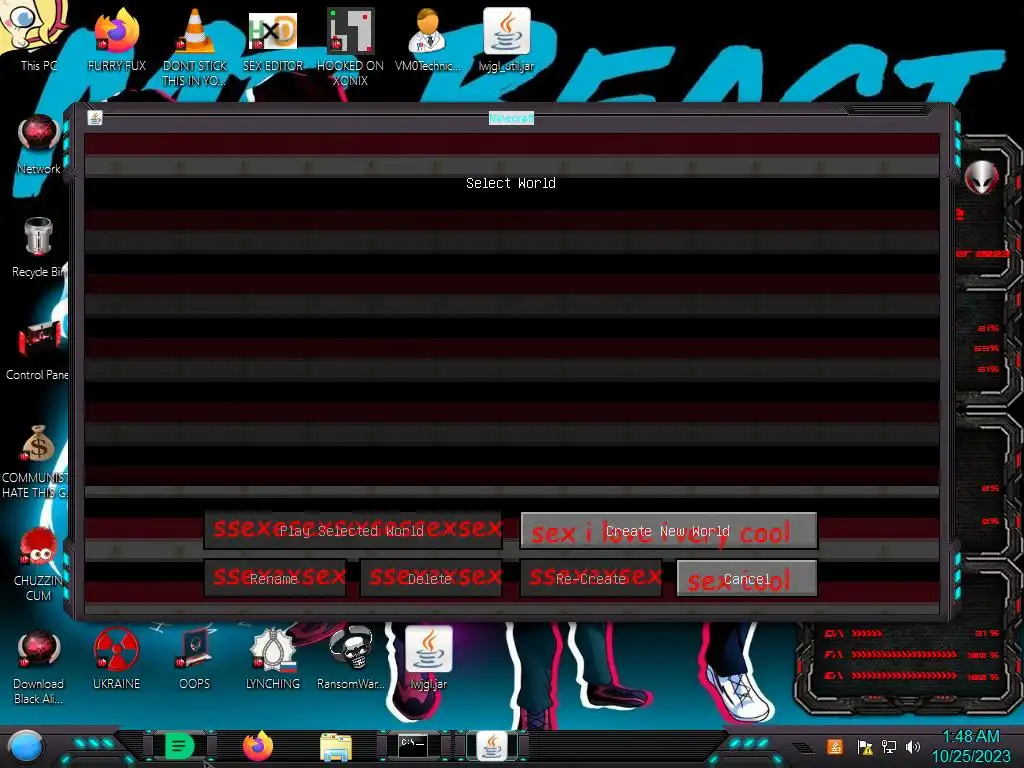This screenshot has width=1024, height=768.
Task: Open the Control Panel desktop icon
Action: click(x=37, y=350)
